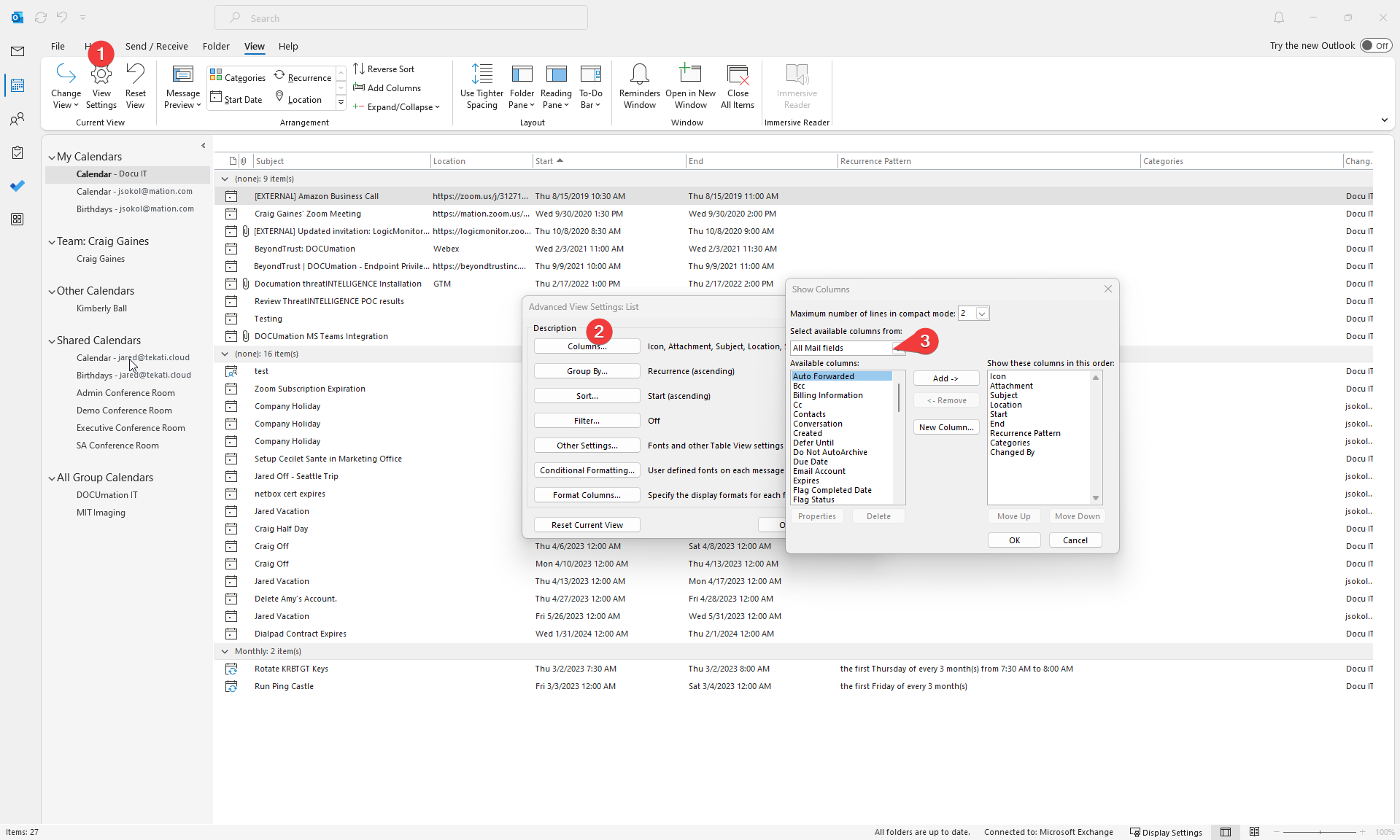Collapse the Team: Craig Gaines group

52,242
